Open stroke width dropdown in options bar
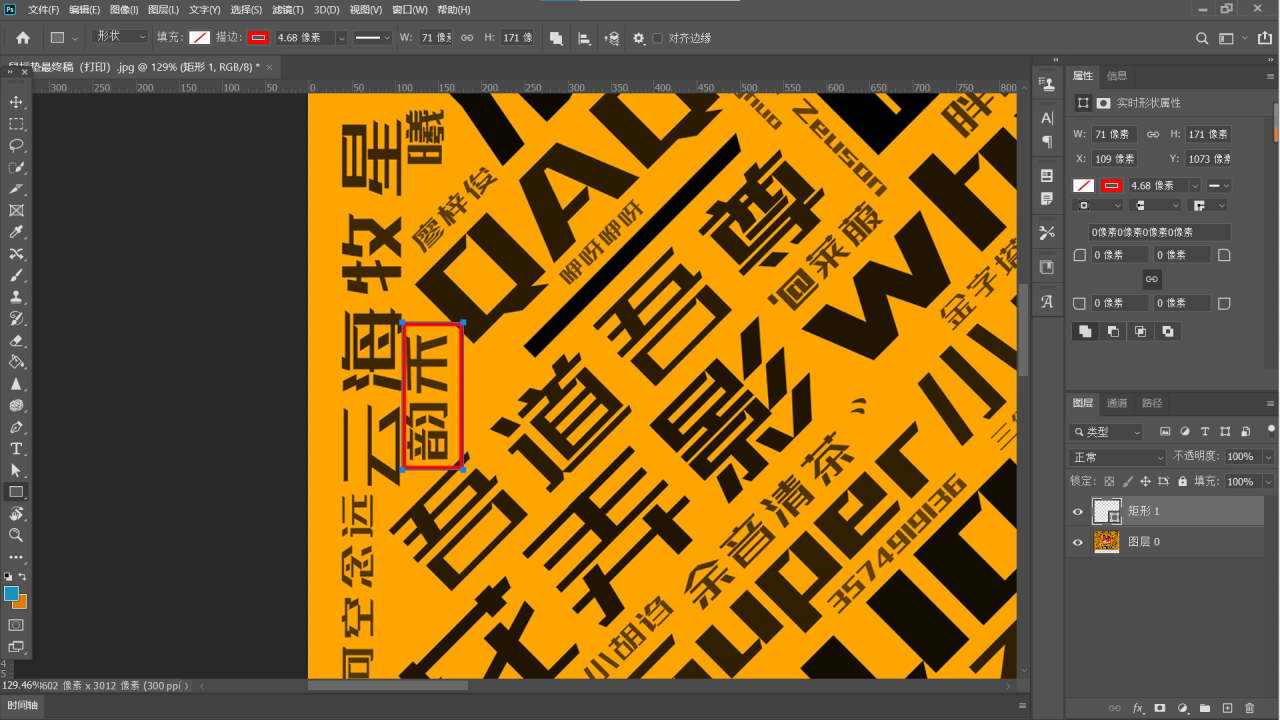 click(341, 38)
